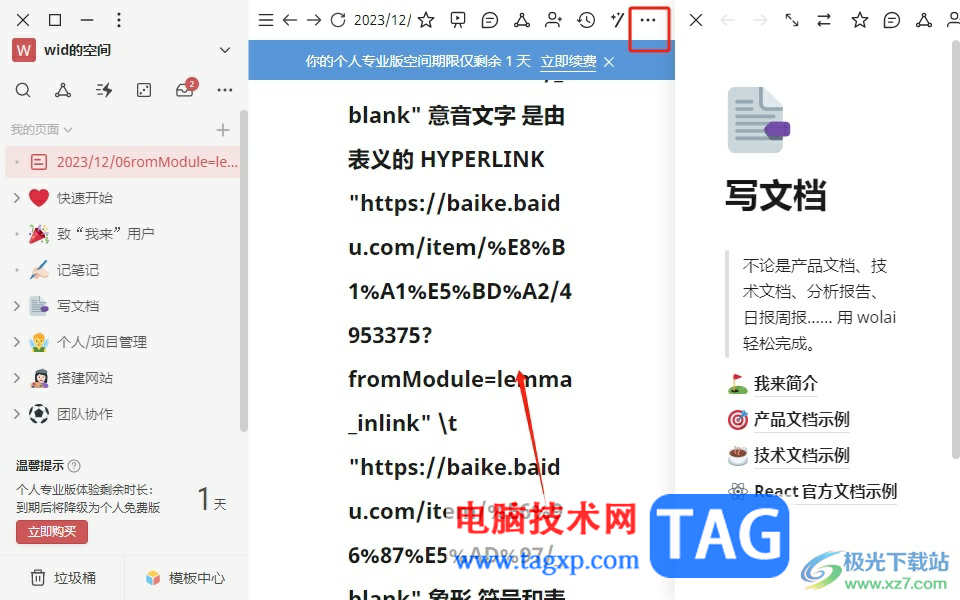Viewport: 960px width, 600px height.
Task: Open the quick actions lightning list icon
Action: point(104,91)
